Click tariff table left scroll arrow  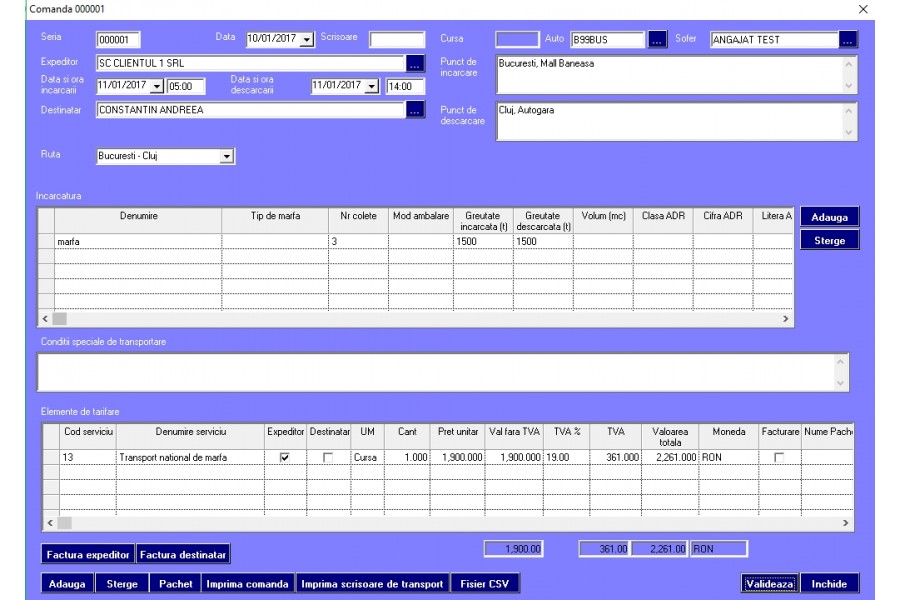(x=50, y=522)
